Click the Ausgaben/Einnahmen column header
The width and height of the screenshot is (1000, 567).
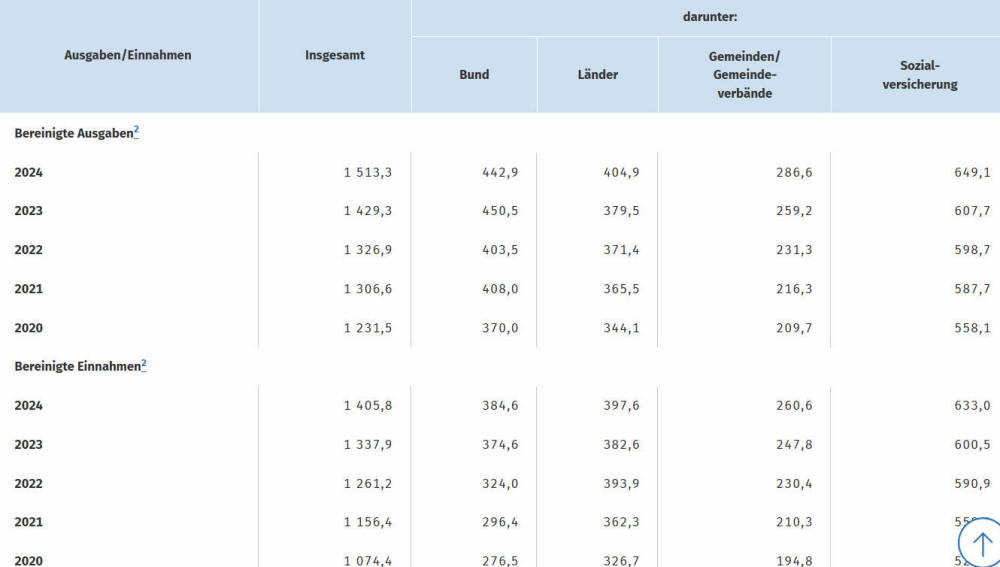[128, 55]
